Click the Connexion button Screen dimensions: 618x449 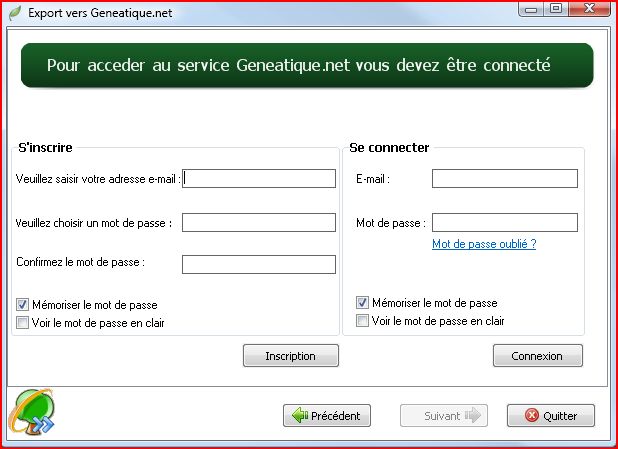tap(538, 356)
